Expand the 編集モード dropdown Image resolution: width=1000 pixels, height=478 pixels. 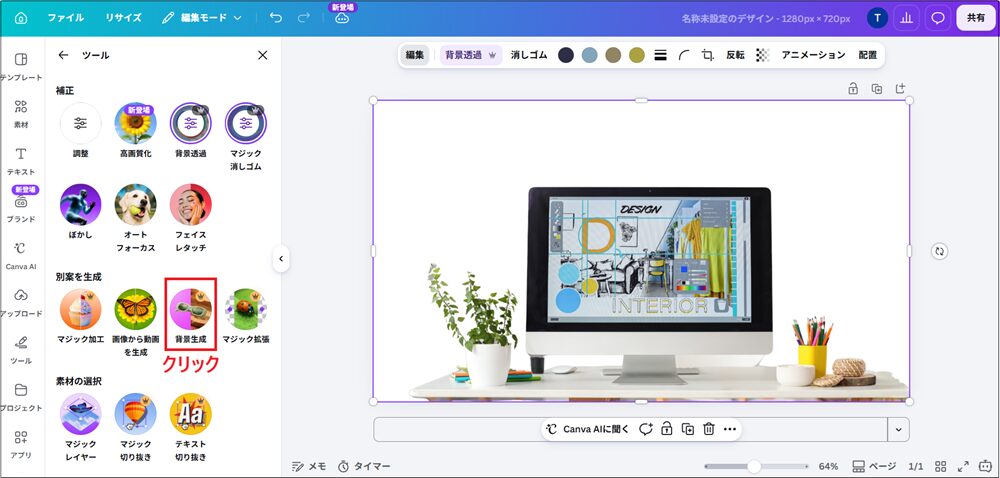pyautogui.click(x=202, y=18)
